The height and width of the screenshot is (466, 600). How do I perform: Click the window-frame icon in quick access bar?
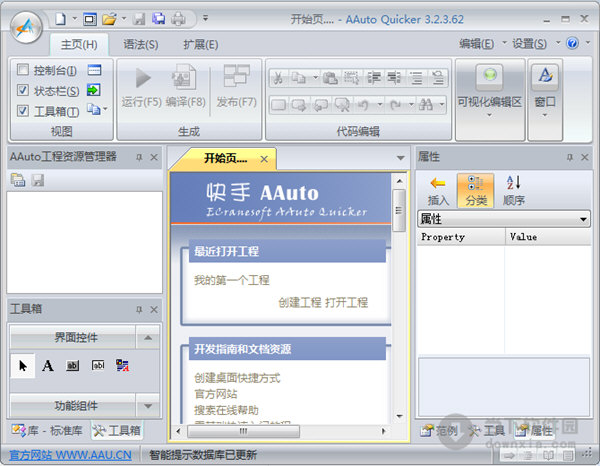click(90, 19)
